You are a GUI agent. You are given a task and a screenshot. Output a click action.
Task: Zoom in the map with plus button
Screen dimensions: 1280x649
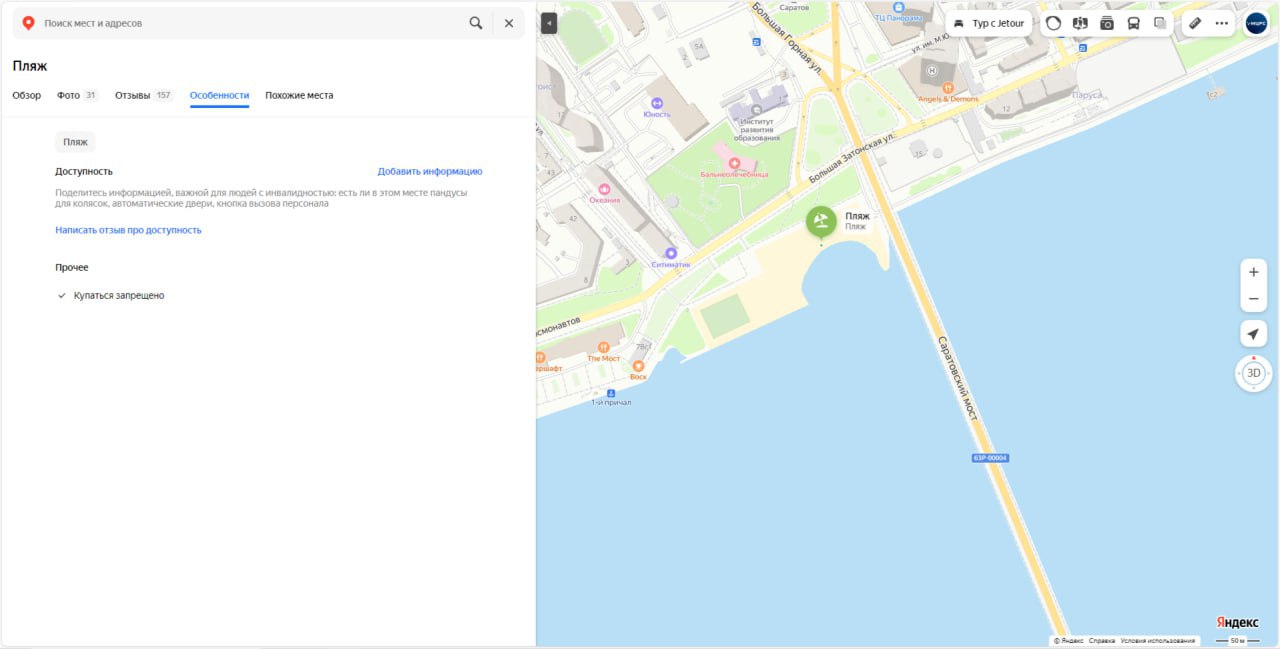pyautogui.click(x=1253, y=272)
